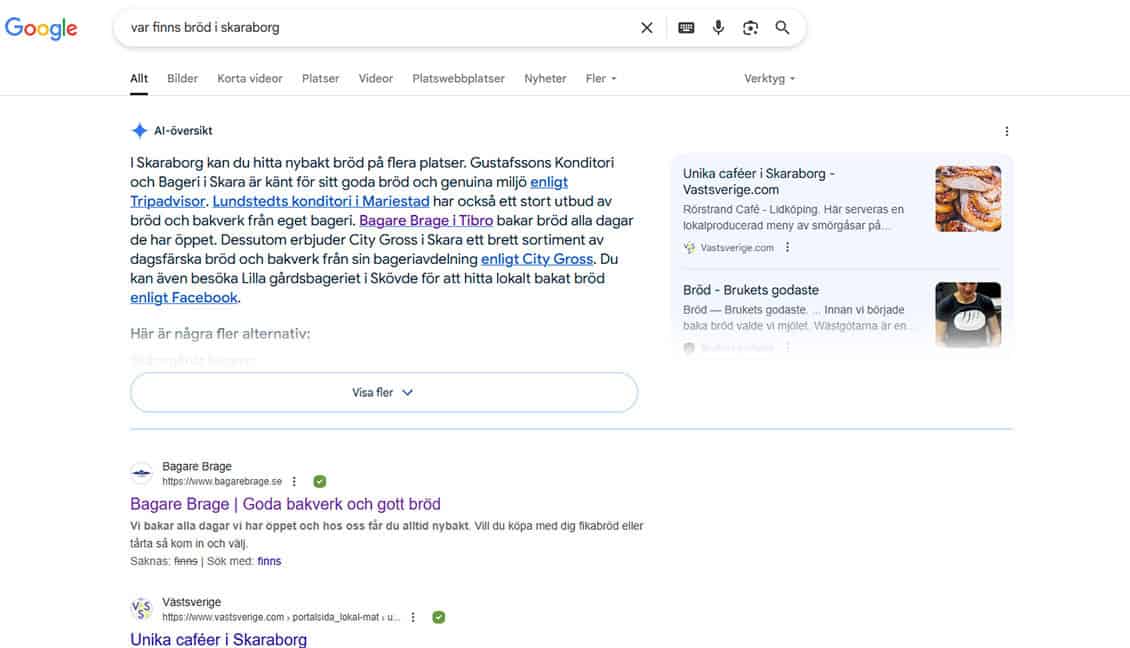Click the green badge beside the Västsverige result
The height and width of the screenshot is (648, 1130).
point(438,617)
